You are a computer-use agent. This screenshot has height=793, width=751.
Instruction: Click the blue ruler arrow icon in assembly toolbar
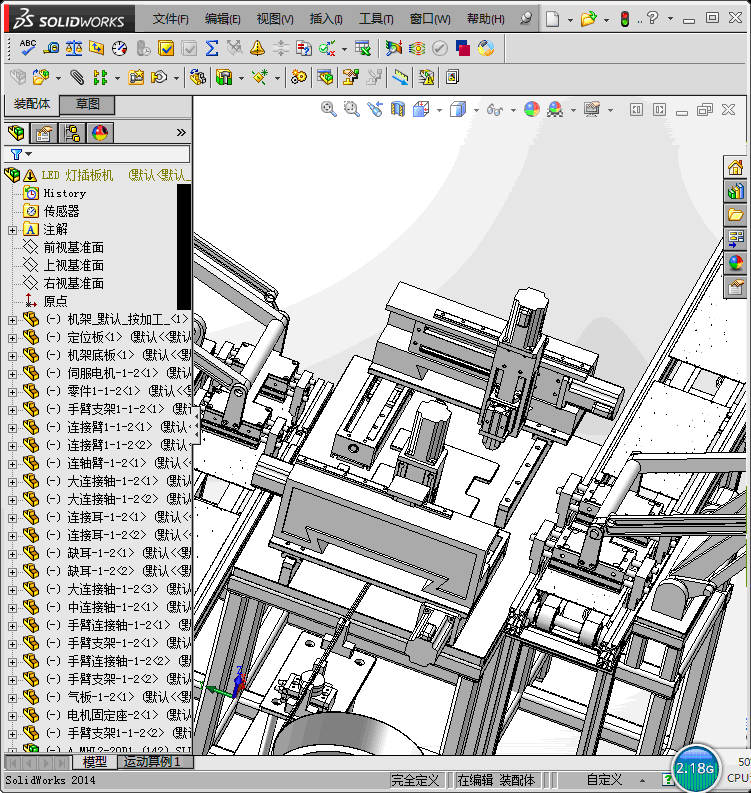400,77
